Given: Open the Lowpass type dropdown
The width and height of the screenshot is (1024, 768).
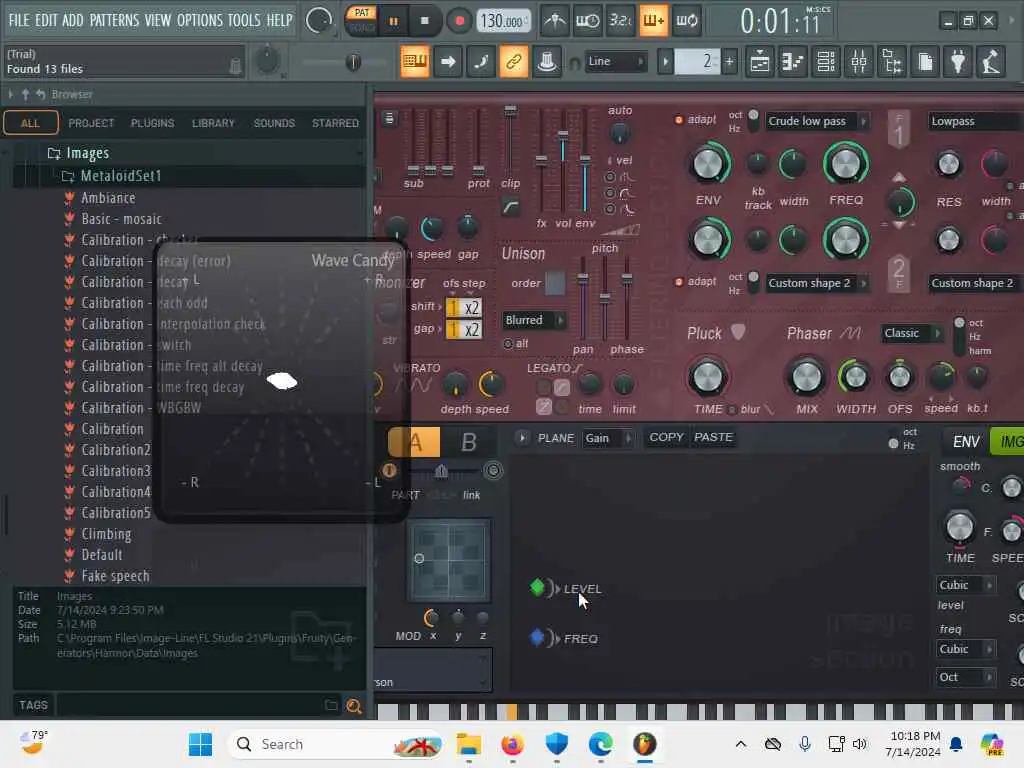Looking at the screenshot, I should (x=973, y=121).
